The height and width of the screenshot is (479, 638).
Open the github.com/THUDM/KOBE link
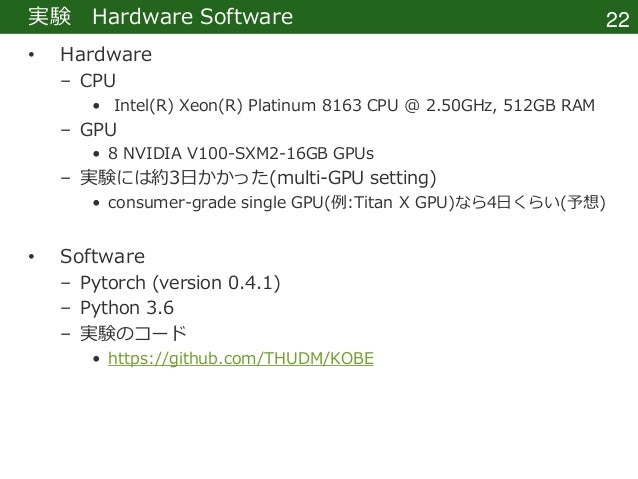point(240,359)
